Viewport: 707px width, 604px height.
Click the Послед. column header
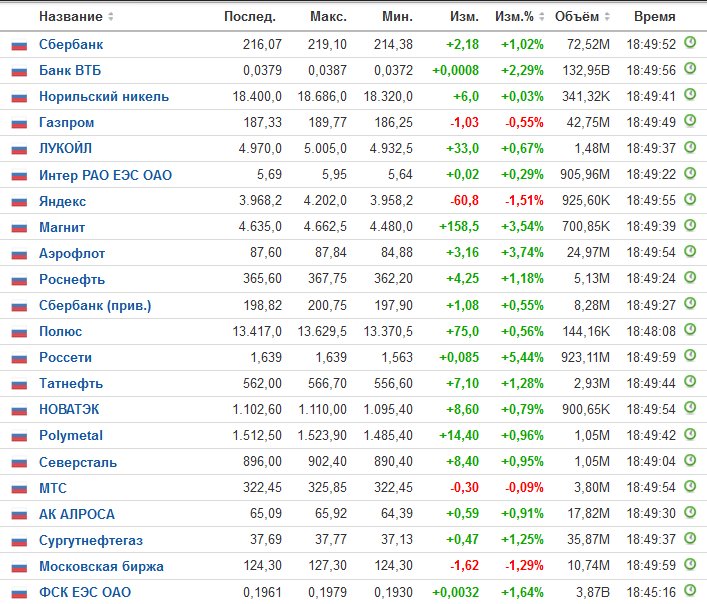coord(250,17)
